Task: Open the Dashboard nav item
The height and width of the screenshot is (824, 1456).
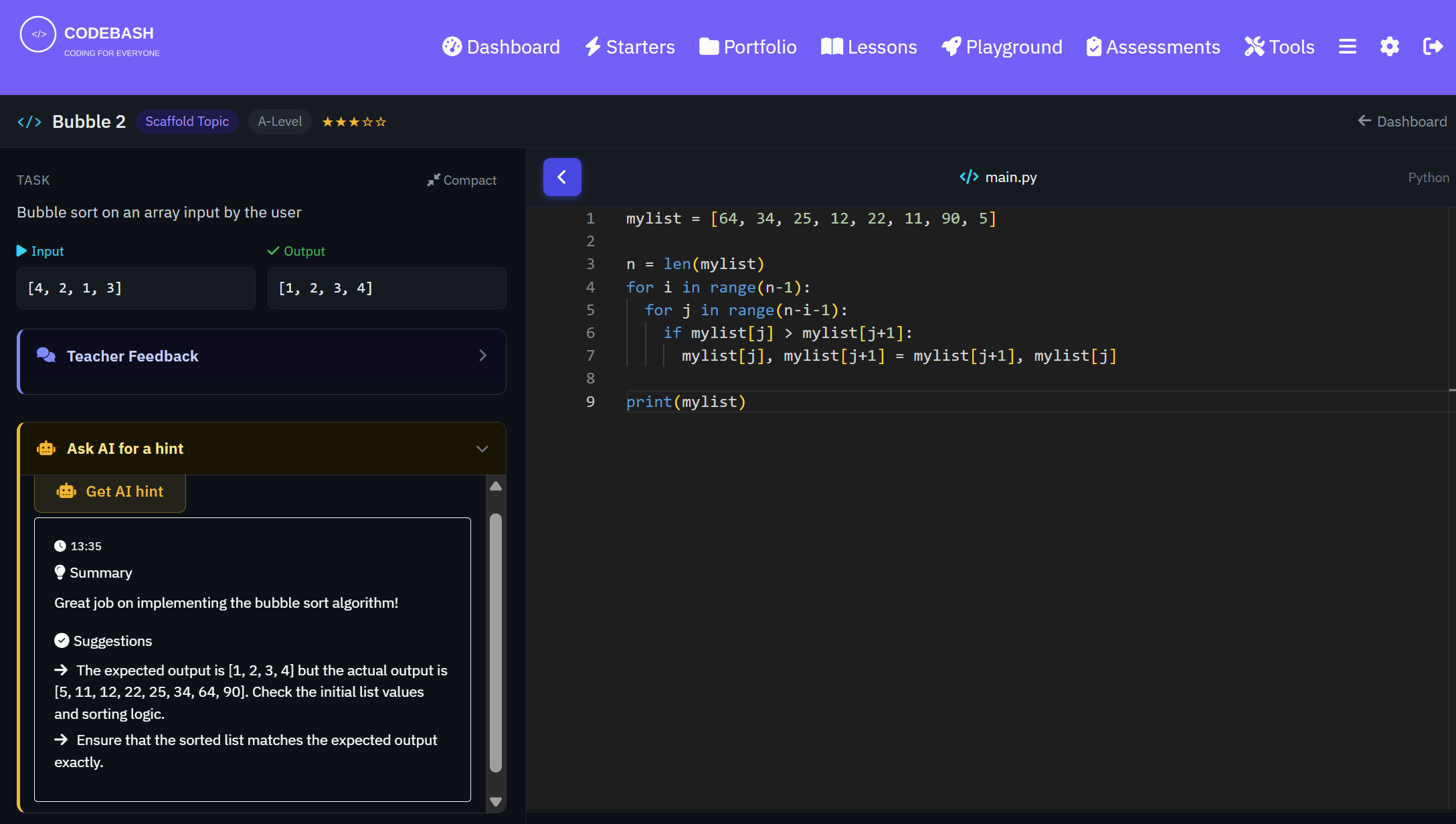Action: [x=501, y=47]
